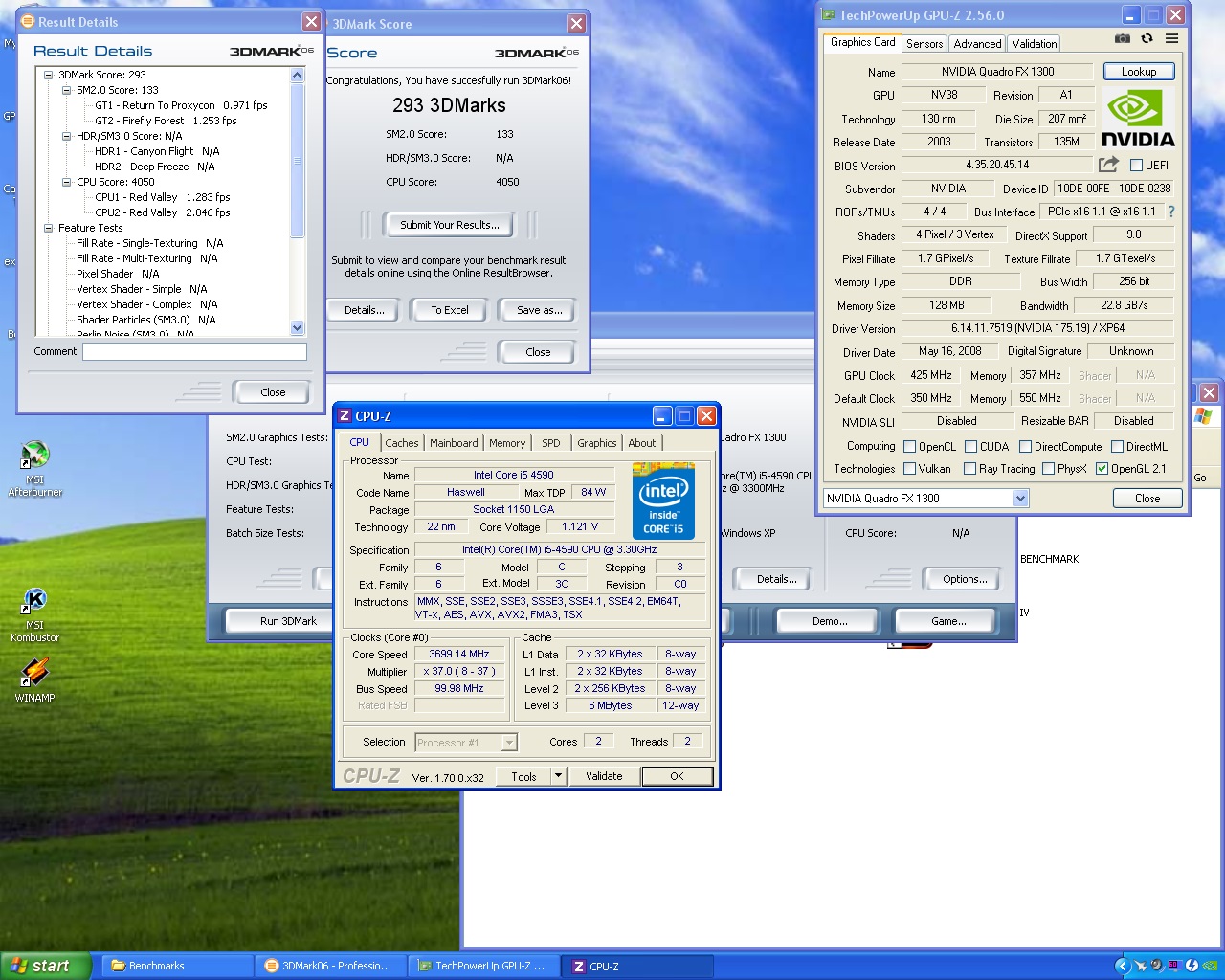Click the NVIDIA tray icon
This screenshot has height=980, width=1225.
click(1210, 966)
